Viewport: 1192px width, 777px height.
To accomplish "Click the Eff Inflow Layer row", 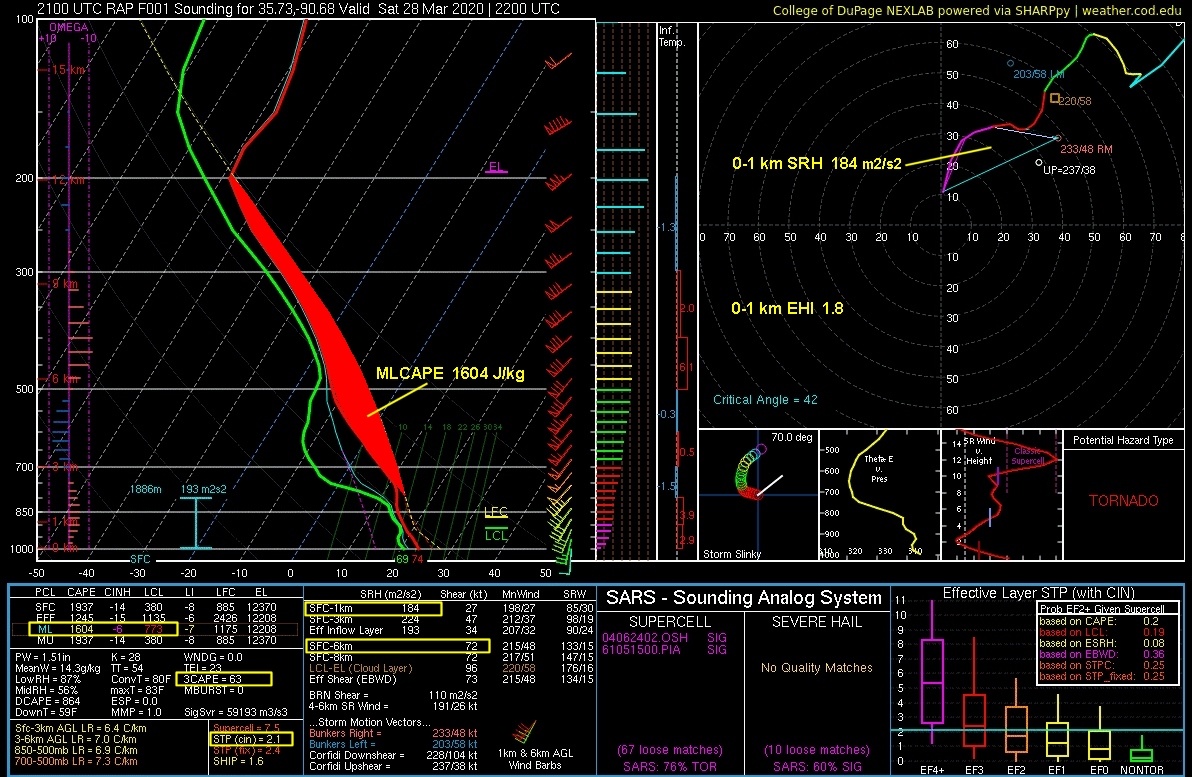I will pyautogui.click(x=451, y=630).
